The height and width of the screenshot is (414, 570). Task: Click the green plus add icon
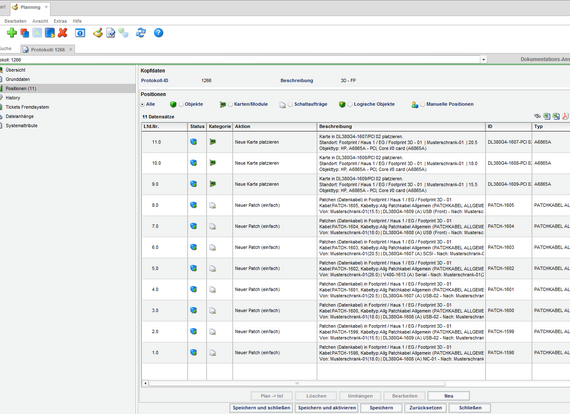click(12, 33)
